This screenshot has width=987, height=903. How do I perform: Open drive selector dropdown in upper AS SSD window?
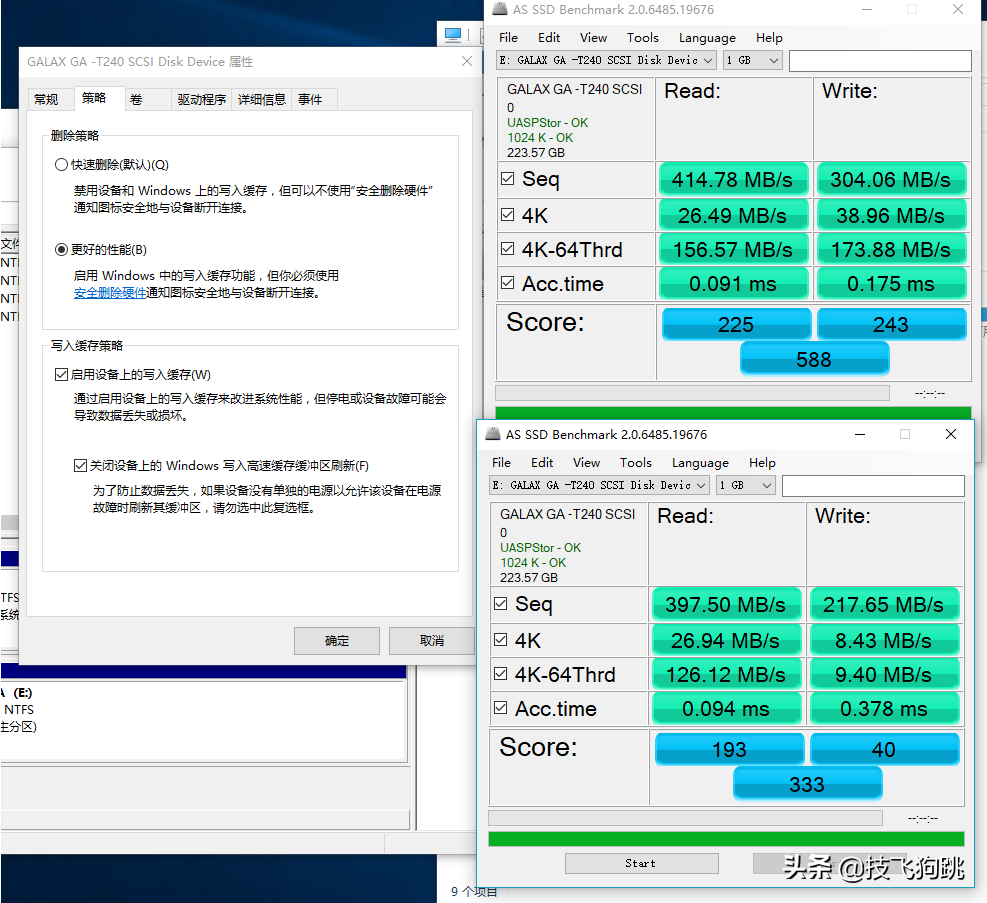point(606,60)
